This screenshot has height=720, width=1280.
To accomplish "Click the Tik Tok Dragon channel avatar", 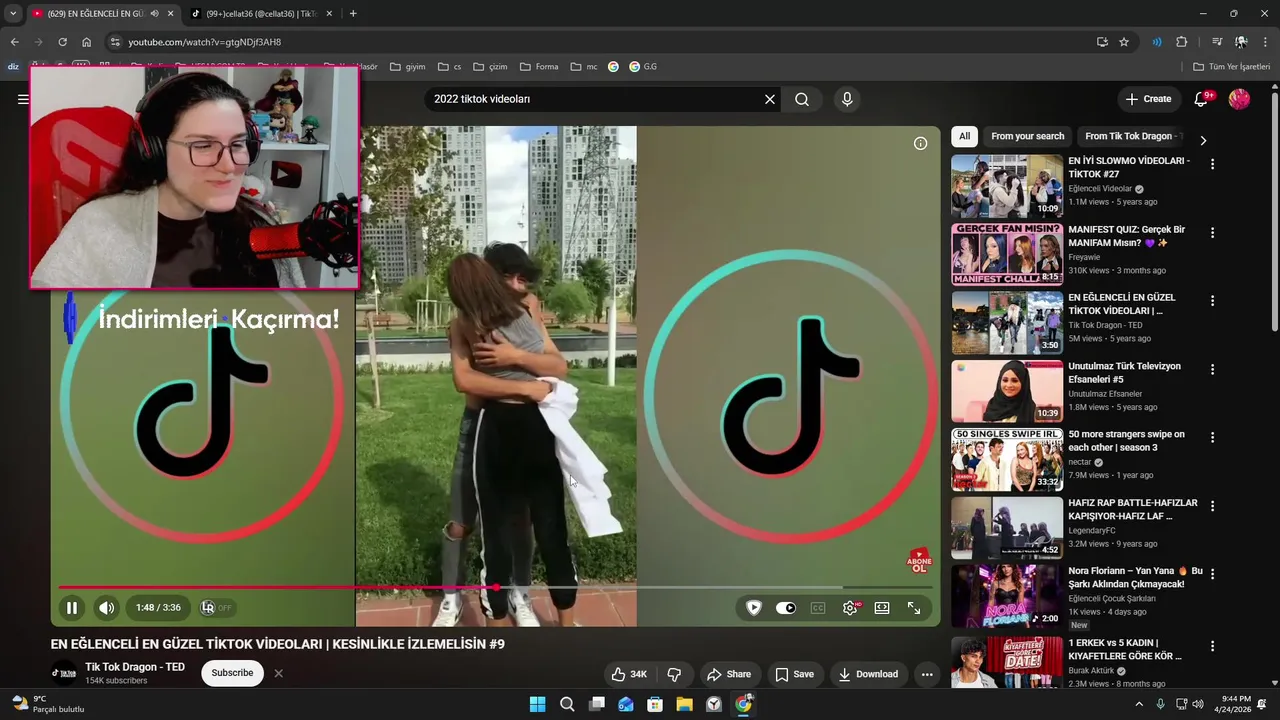I will [x=64, y=673].
